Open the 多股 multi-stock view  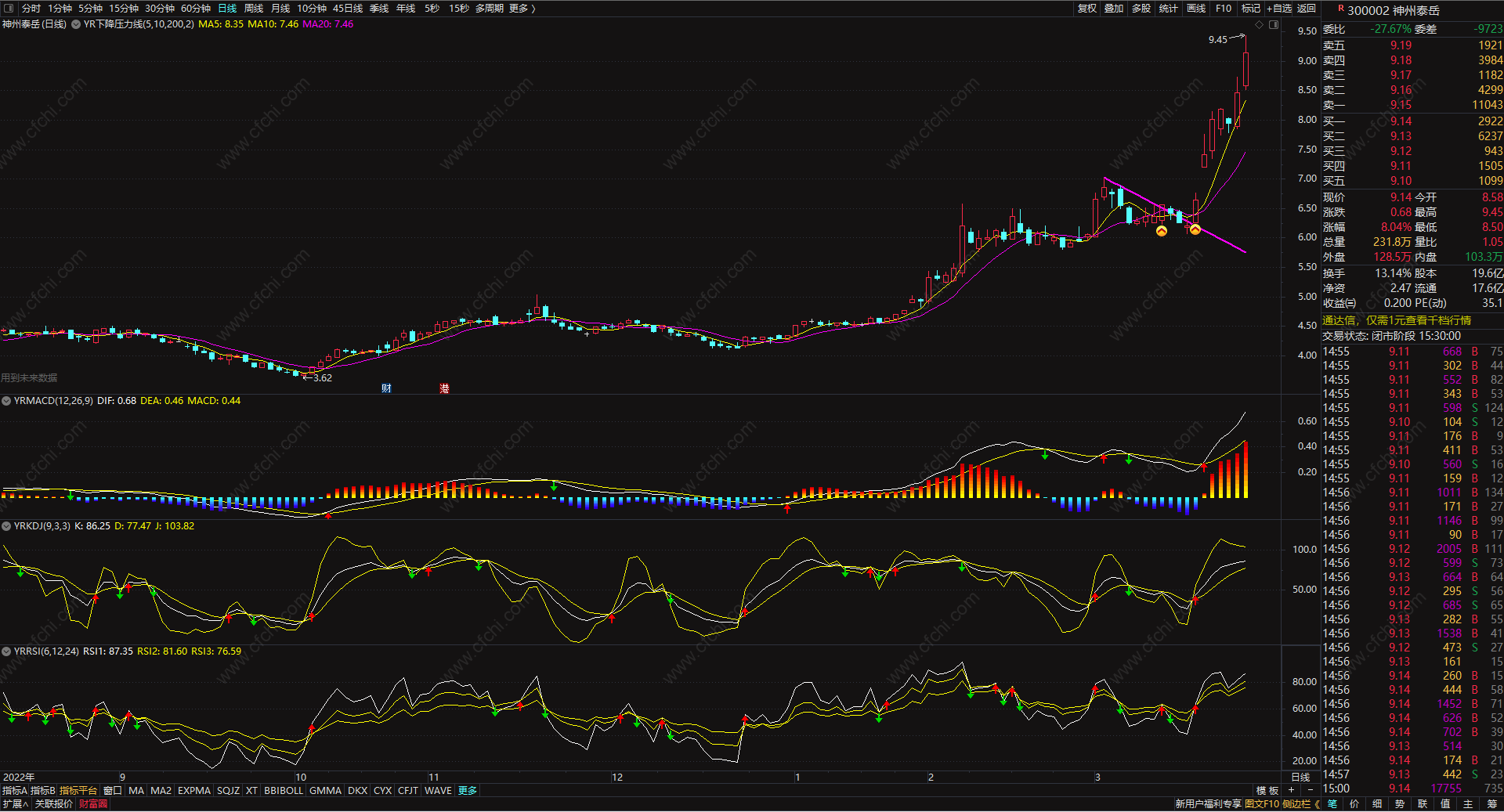click(1141, 8)
